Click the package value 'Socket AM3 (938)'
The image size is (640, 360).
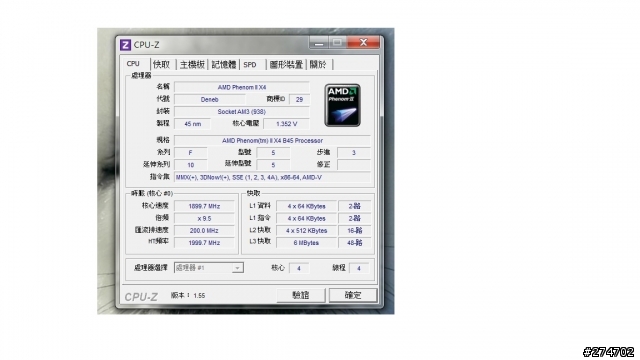coord(242,111)
